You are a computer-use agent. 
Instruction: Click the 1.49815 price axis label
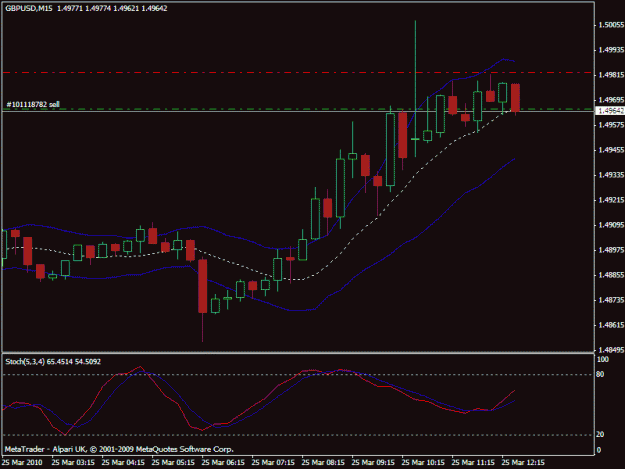pos(611,75)
